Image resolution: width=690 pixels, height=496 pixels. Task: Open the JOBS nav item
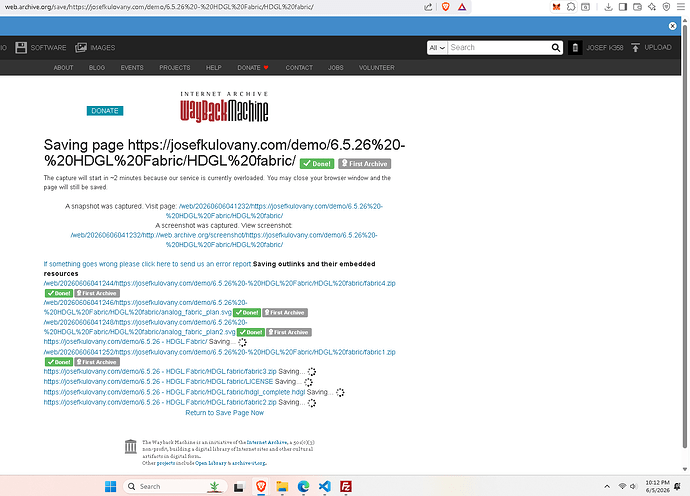(335, 68)
